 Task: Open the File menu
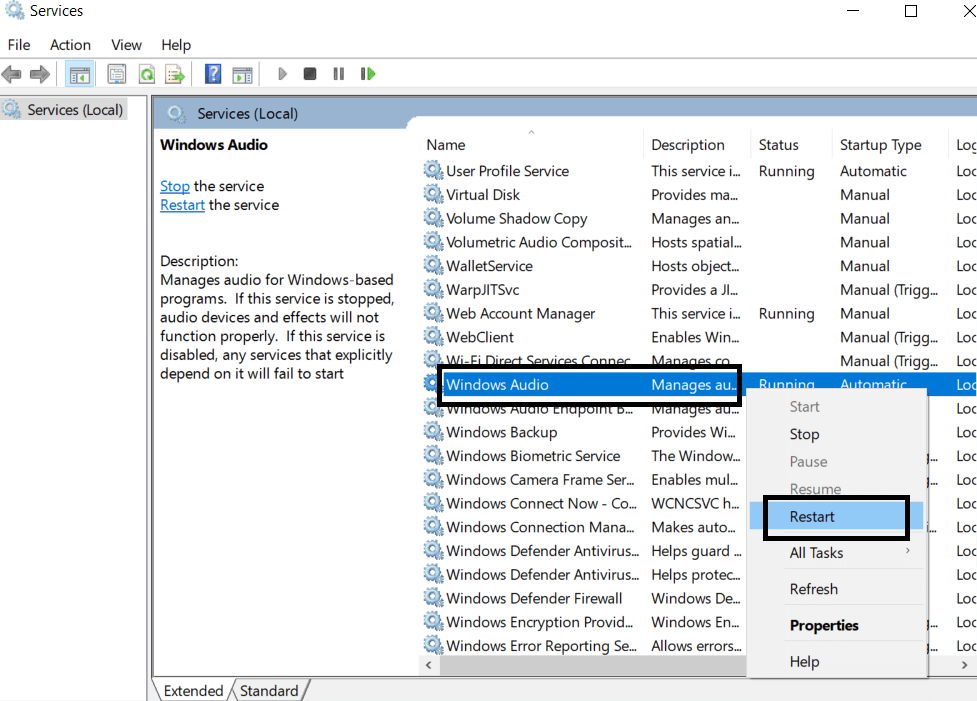pos(19,45)
